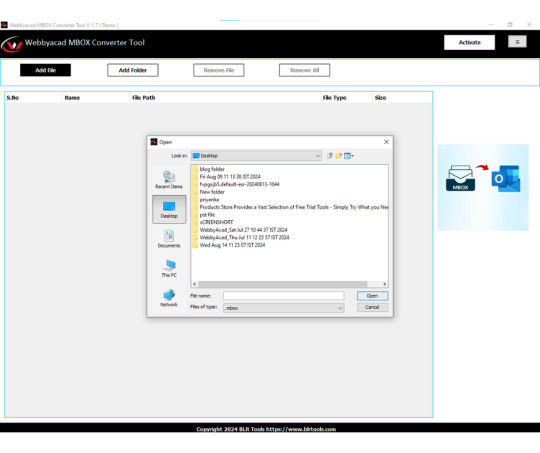This screenshot has width=540, height=453.
Task: Select the 'pst file' folder
Action: [x=204, y=215]
